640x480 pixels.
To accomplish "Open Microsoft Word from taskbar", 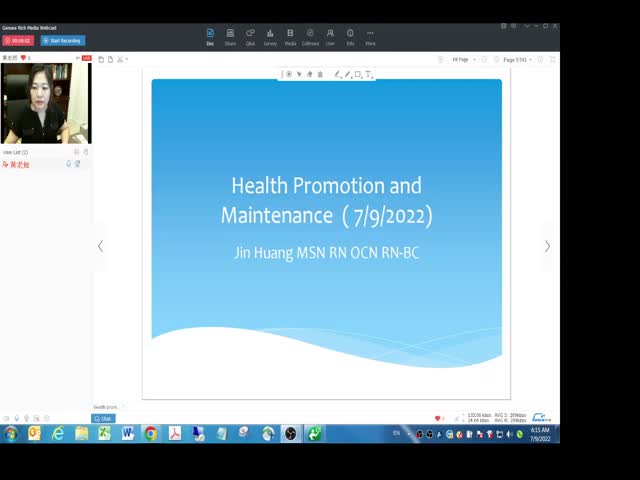I will click(x=127, y=433).
